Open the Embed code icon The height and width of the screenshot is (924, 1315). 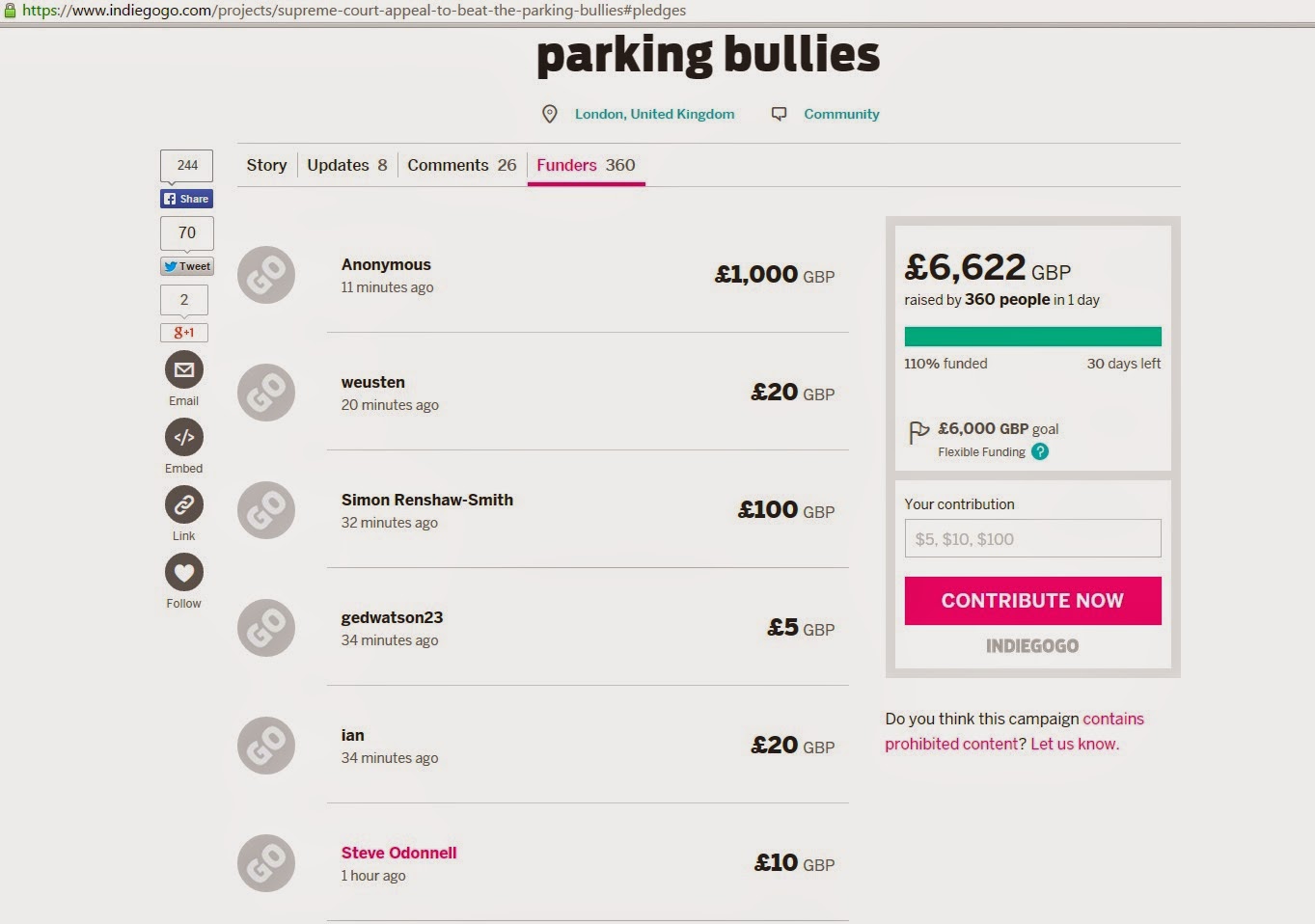tap(184, 437)
